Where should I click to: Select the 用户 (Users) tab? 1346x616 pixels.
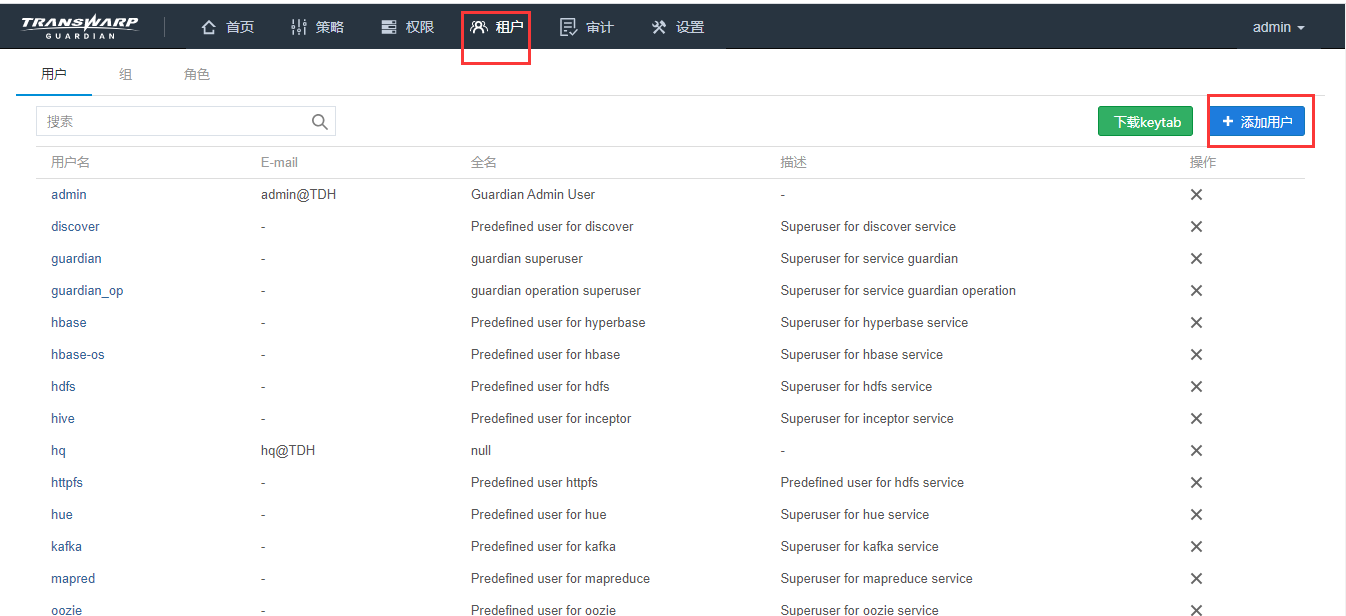(54, 73)
